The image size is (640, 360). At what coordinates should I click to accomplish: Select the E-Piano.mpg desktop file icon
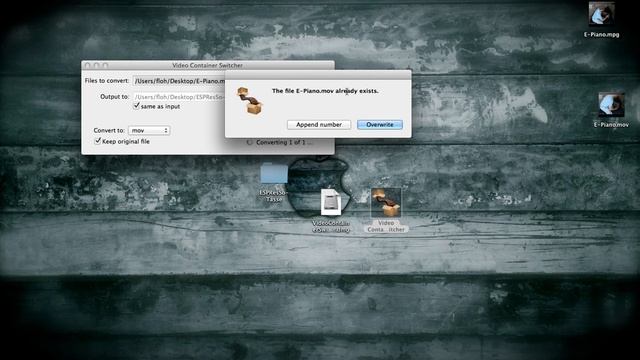pyautogui.click(x=601, y=13)
